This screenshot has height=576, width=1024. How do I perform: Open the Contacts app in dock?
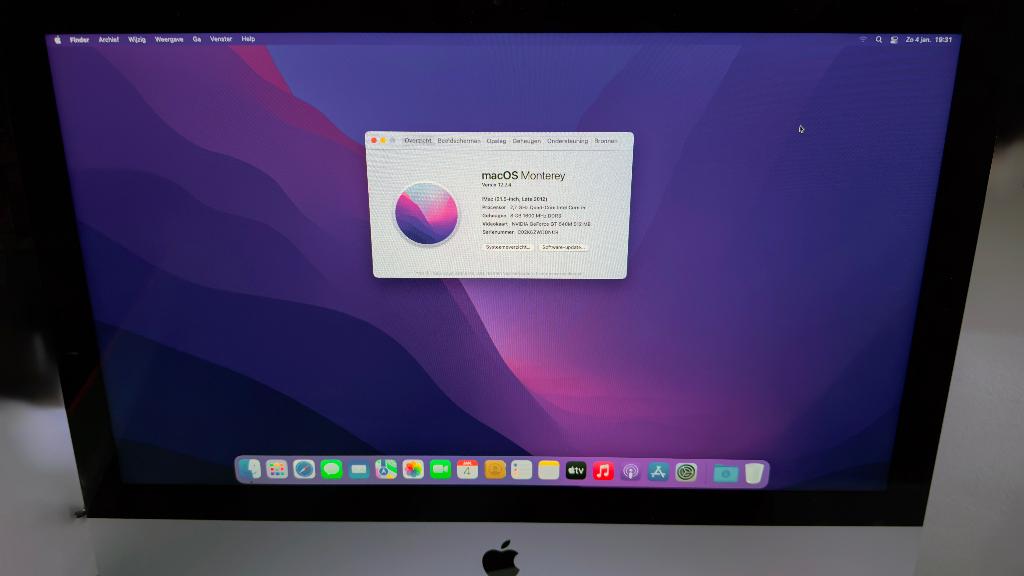coord(495,470)
